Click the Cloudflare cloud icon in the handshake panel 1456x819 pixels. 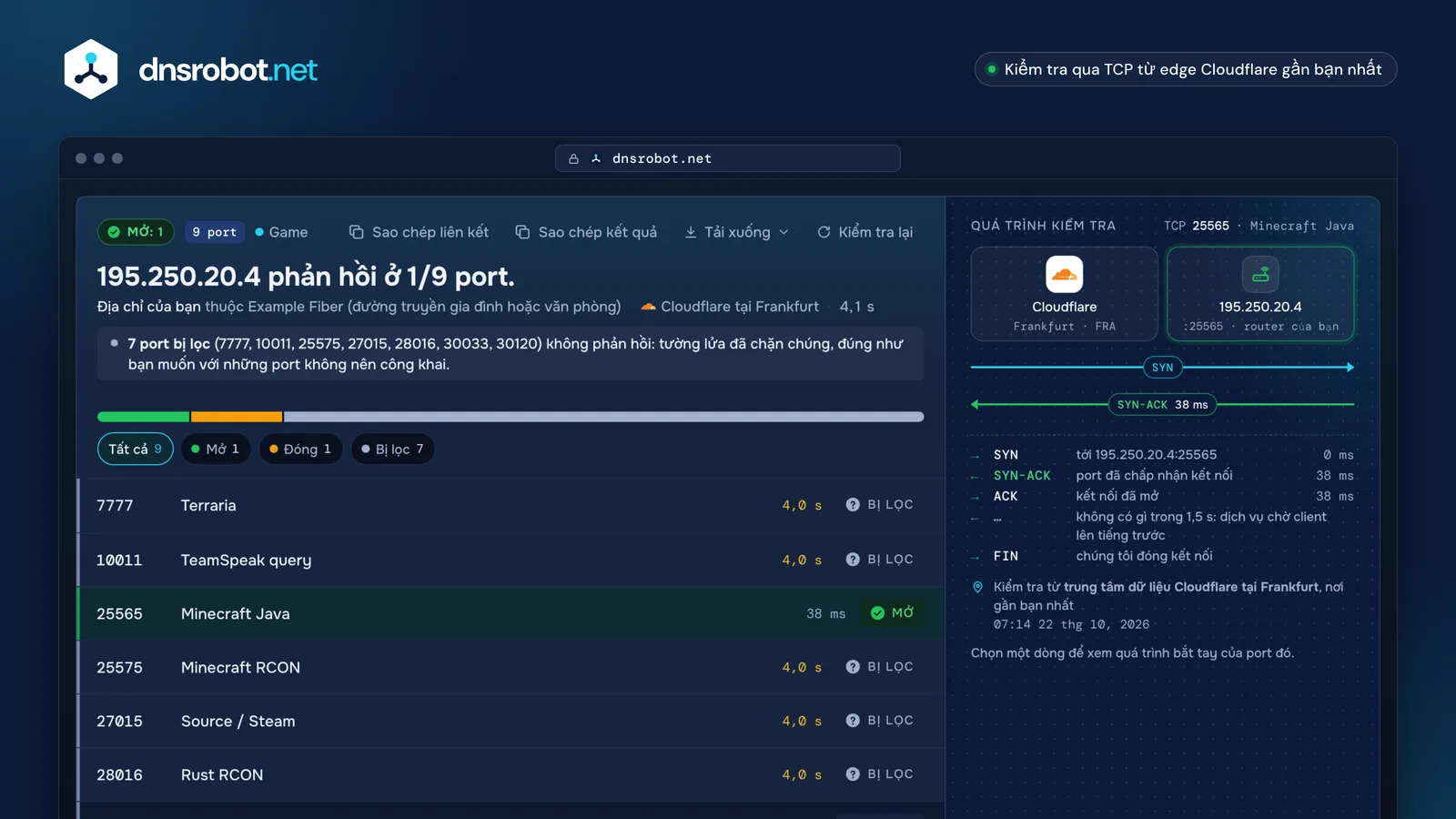[x=1064, y=274]
